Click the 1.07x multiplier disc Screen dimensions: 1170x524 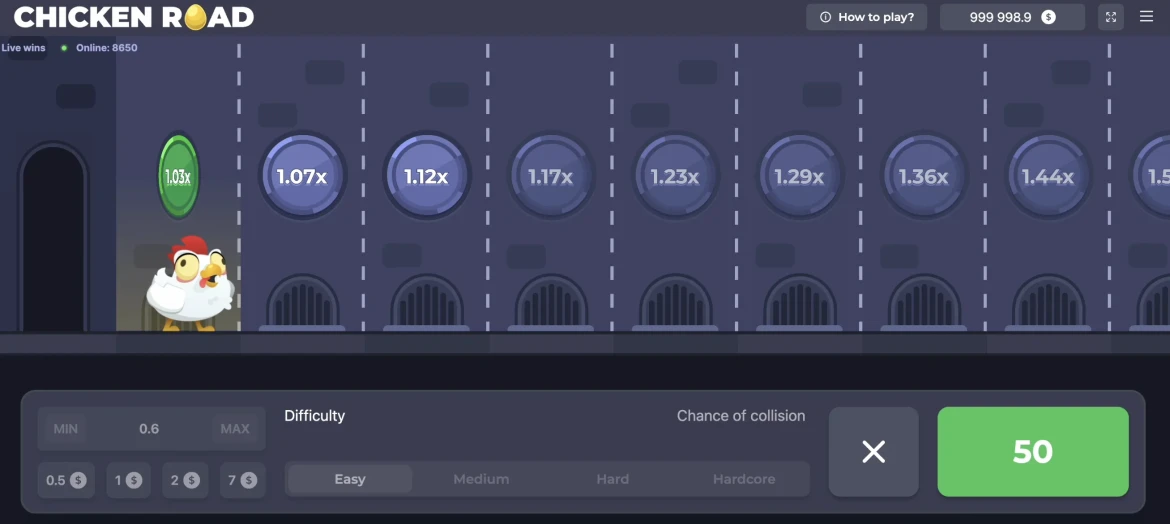[x=302, y=176]
